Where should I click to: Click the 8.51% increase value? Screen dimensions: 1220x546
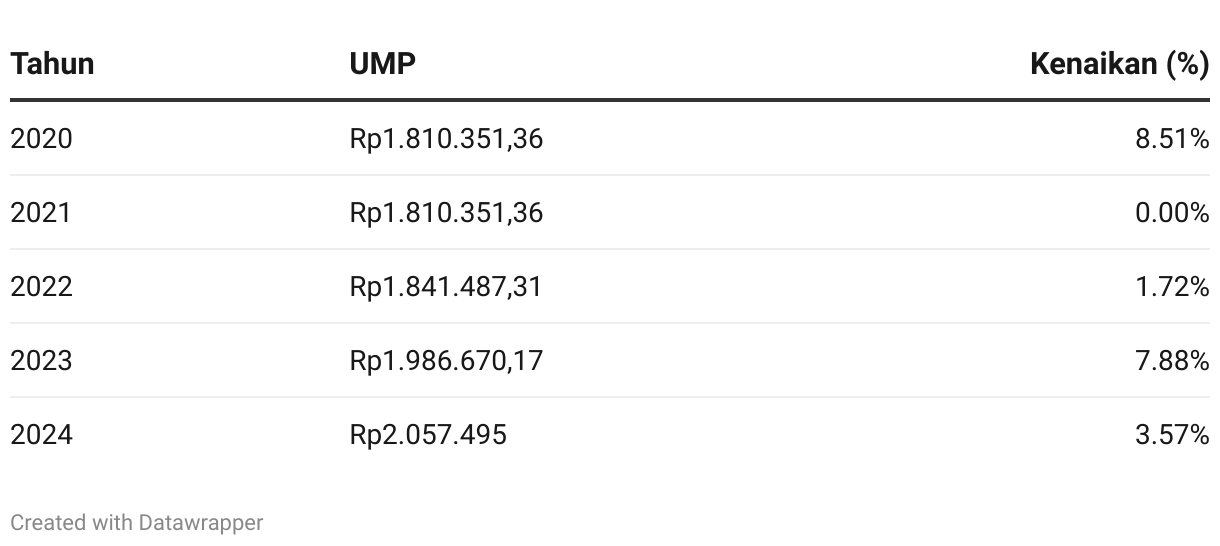[x=1172, y=138]
